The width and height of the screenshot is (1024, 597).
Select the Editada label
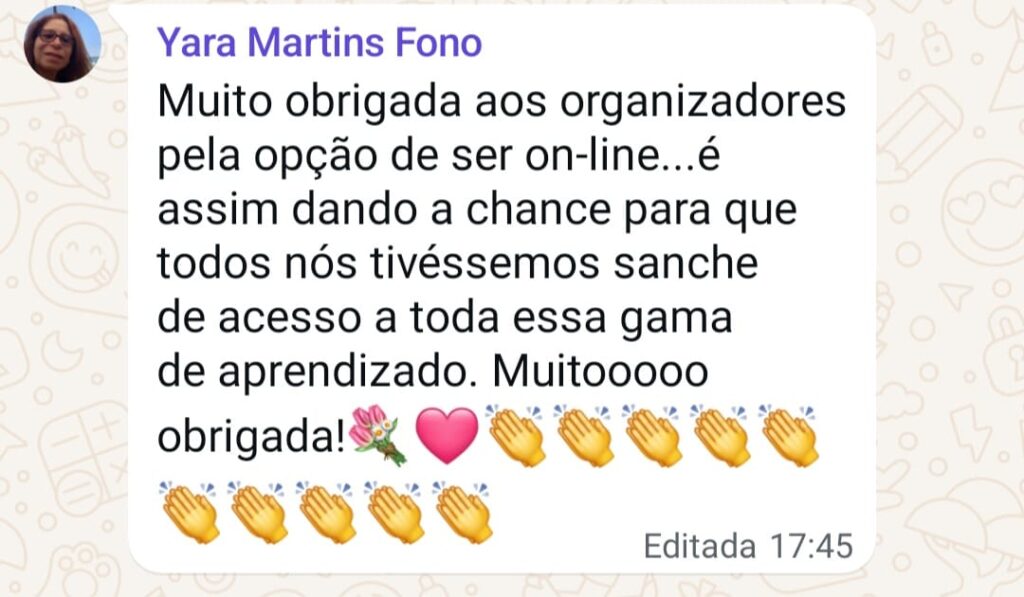(699, 546)
